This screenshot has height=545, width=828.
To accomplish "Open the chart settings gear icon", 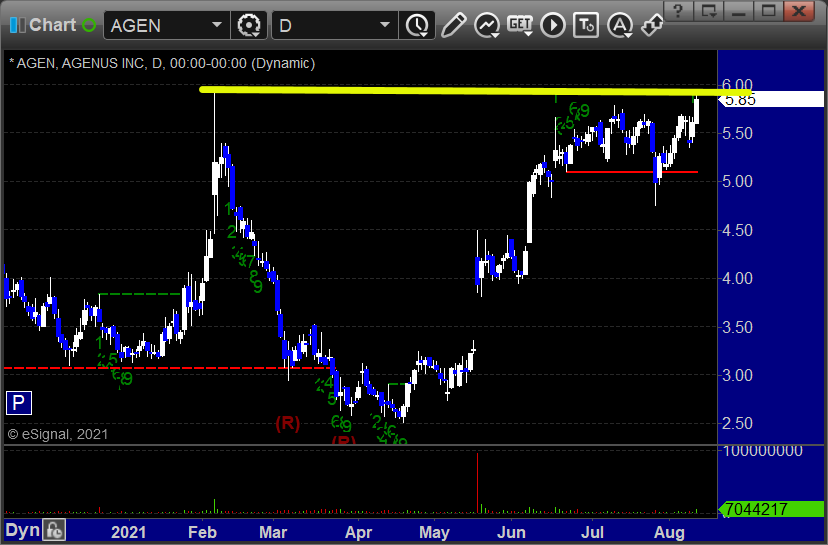I will (x=249, y=25).
